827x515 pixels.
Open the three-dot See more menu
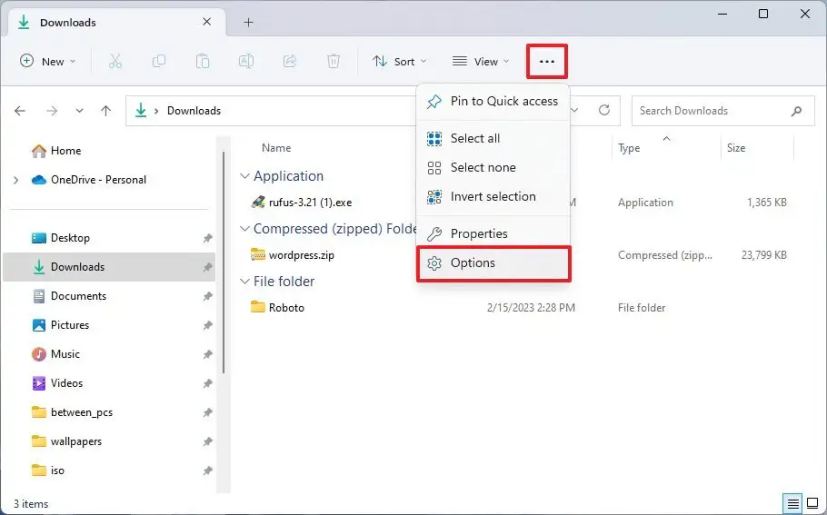coord(546,62)
